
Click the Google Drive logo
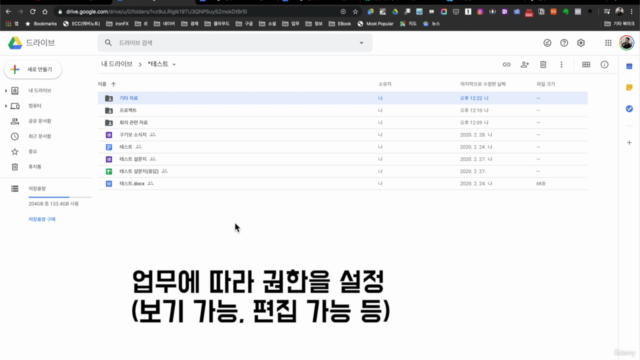coord(15,43)
